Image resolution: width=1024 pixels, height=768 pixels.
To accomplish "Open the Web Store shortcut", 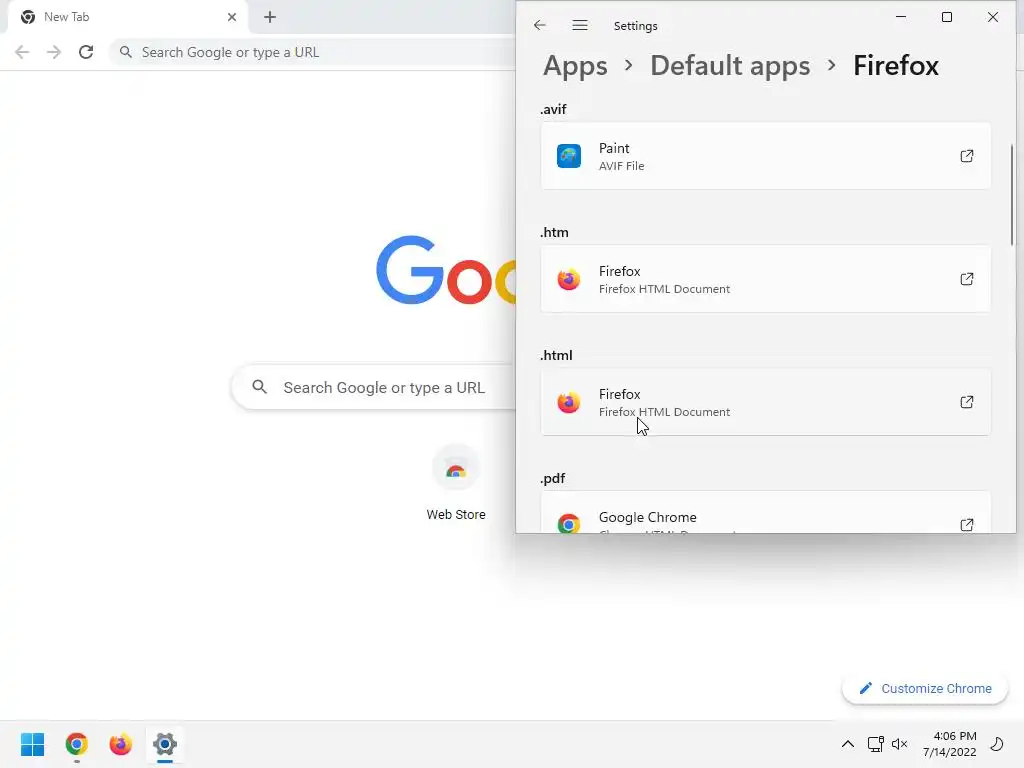I will click(456, 482).
